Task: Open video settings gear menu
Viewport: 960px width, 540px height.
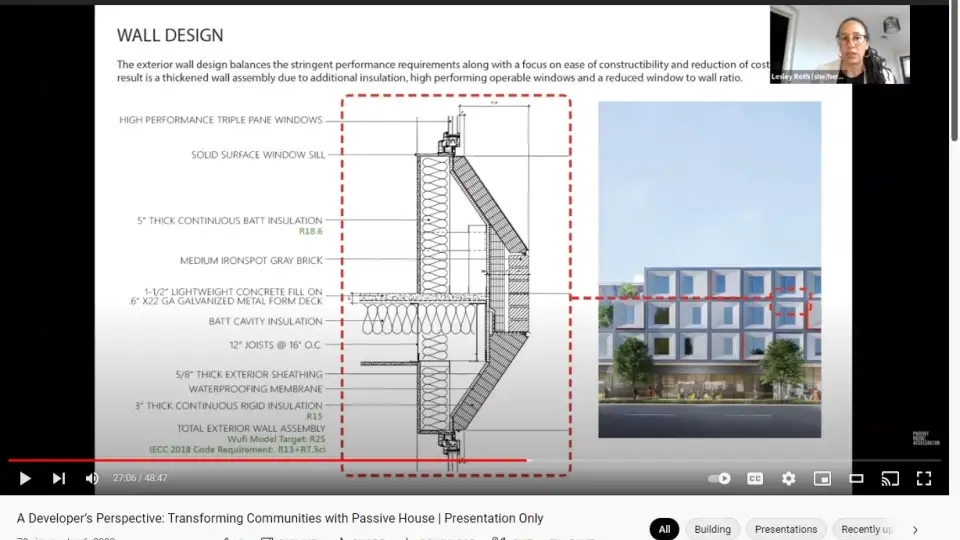Action: (789, 479)
